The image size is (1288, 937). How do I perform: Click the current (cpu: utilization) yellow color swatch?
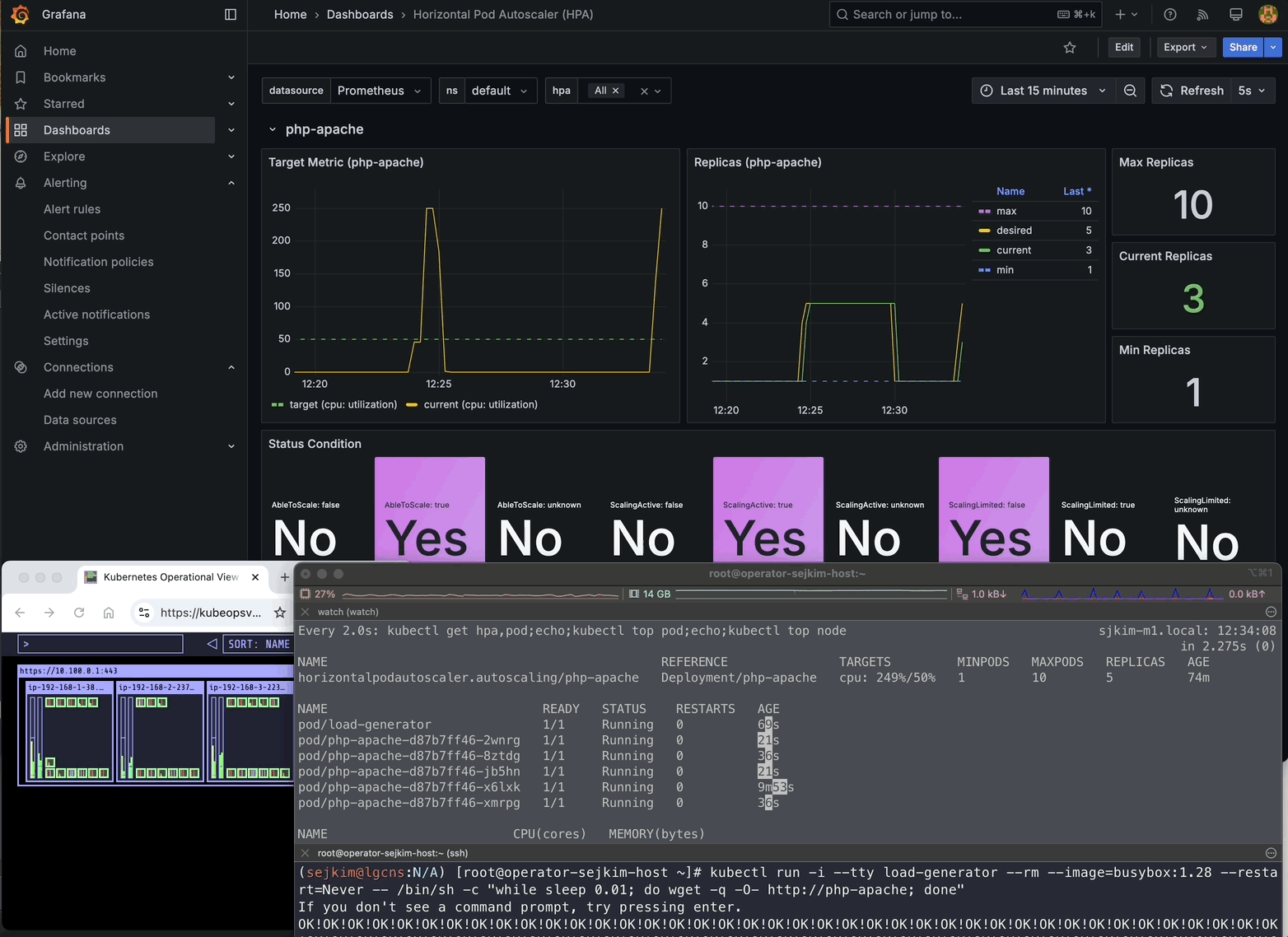click(412, 404)
